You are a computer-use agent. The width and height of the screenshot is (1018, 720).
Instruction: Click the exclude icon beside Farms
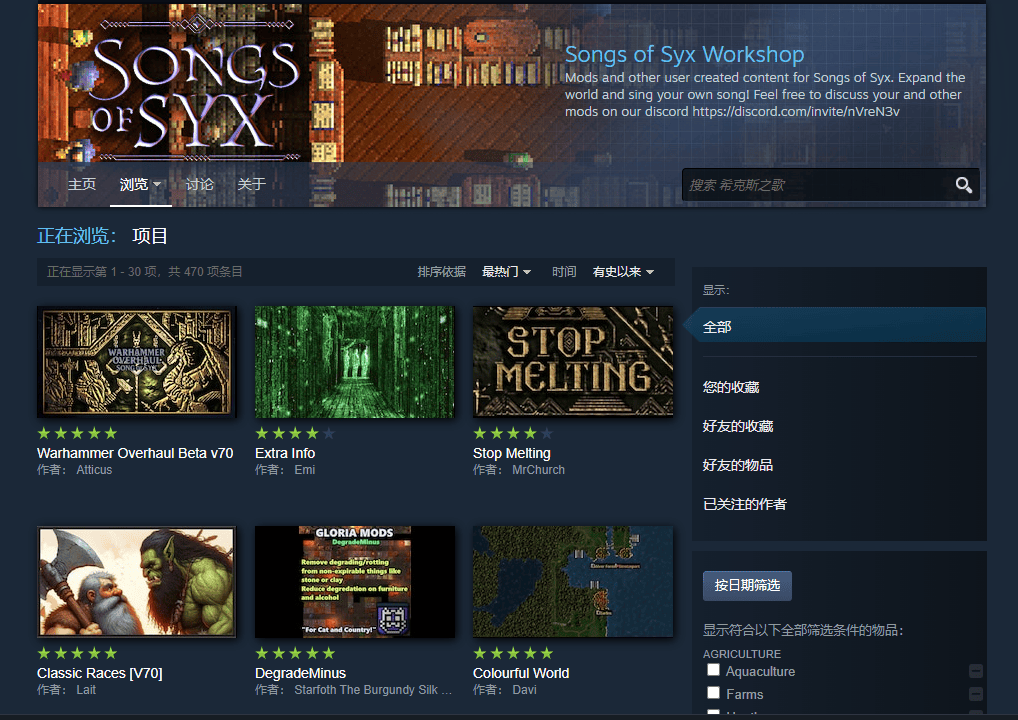coord(976,694)
